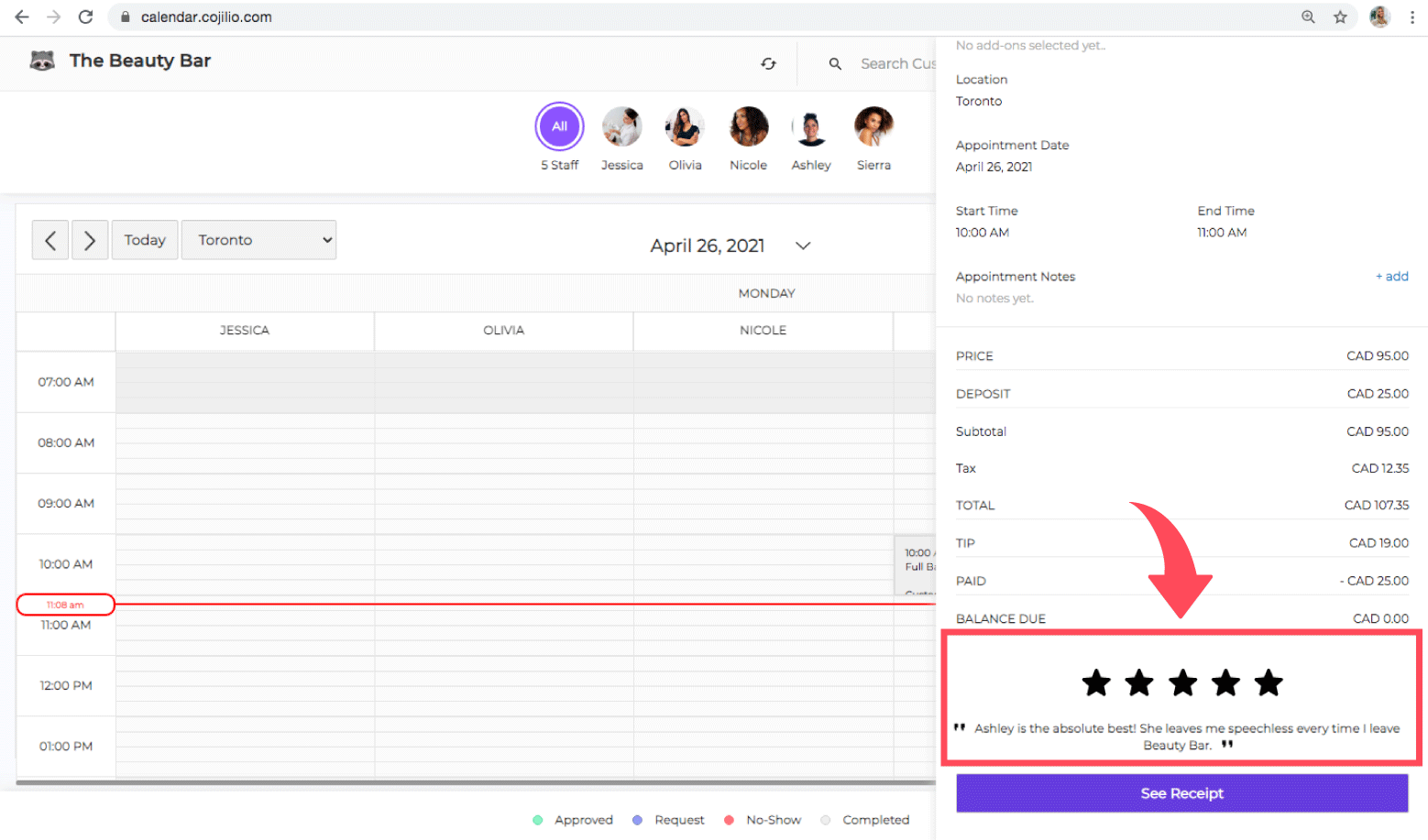Image resolution: width=1428 pixels, height=840 pixels.
Task: Click the Search Customer input field
Action: click(896, 63)
